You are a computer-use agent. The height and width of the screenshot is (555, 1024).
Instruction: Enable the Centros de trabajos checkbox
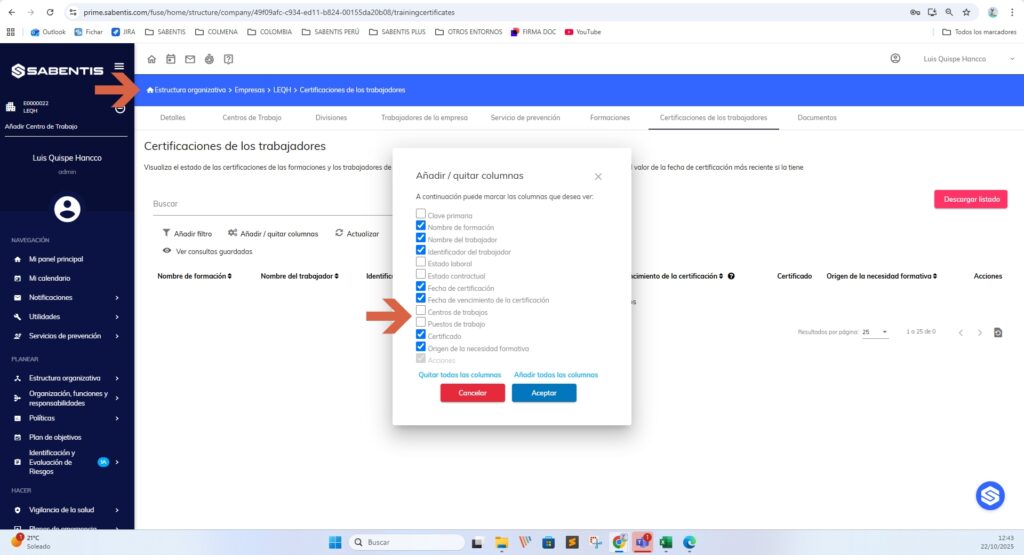point(421,310)
